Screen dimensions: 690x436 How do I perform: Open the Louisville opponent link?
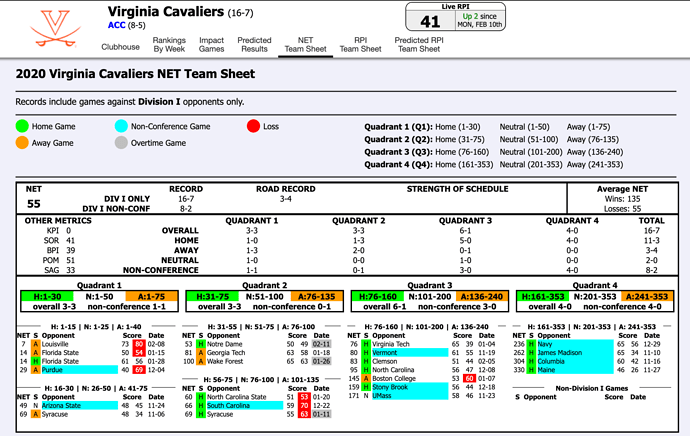55,344
